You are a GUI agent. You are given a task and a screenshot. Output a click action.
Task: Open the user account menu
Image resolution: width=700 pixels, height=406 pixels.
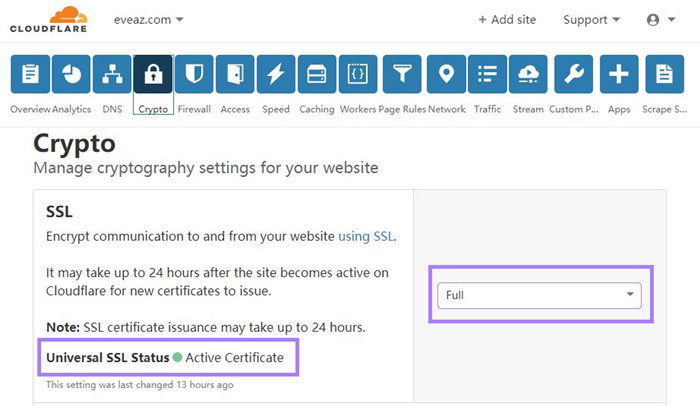click(661, 20)
